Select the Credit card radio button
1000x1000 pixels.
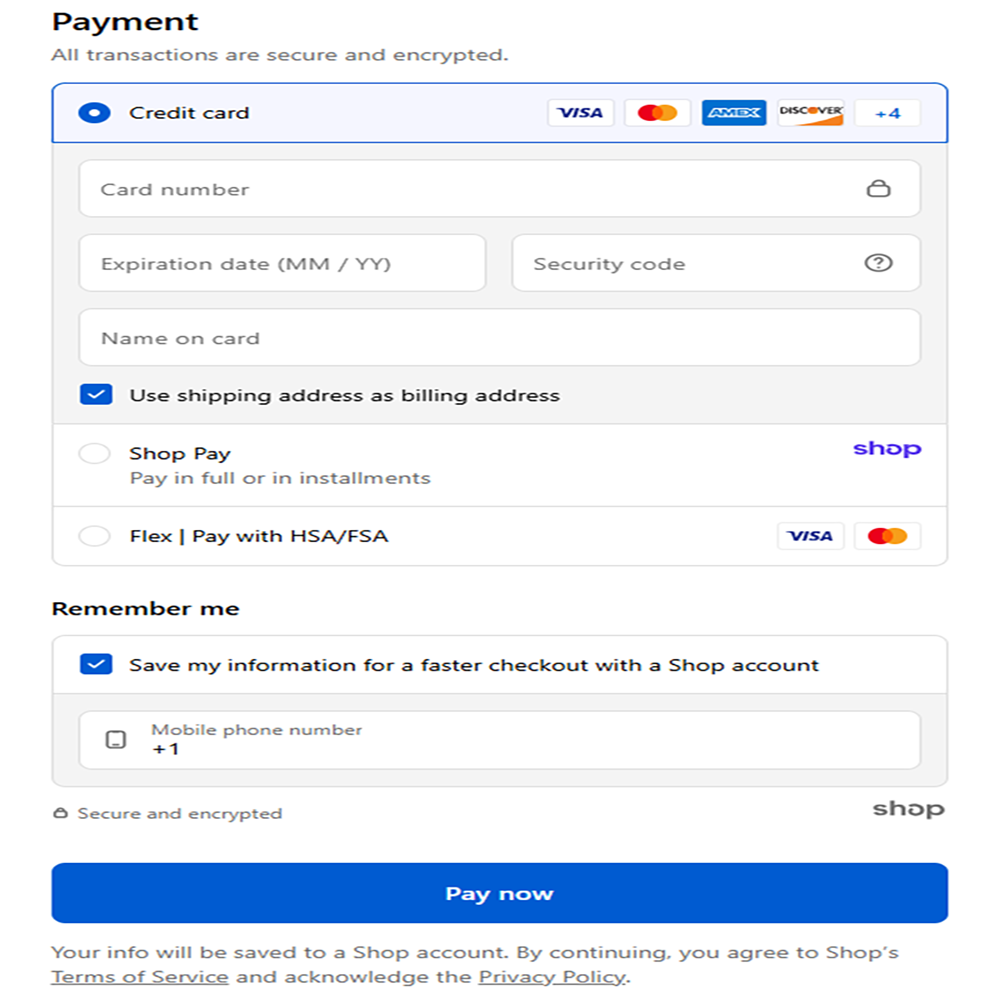point(94,113)
